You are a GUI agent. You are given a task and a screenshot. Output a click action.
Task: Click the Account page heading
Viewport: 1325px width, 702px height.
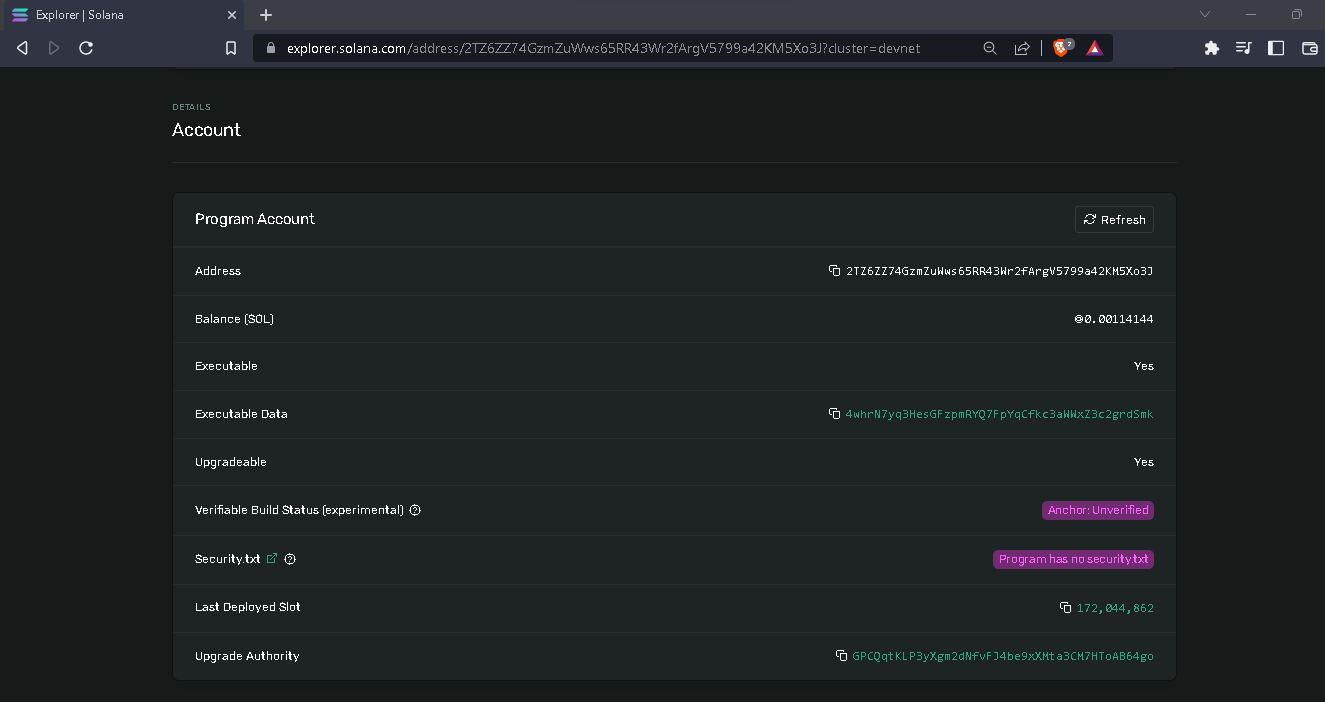(206, 130)
